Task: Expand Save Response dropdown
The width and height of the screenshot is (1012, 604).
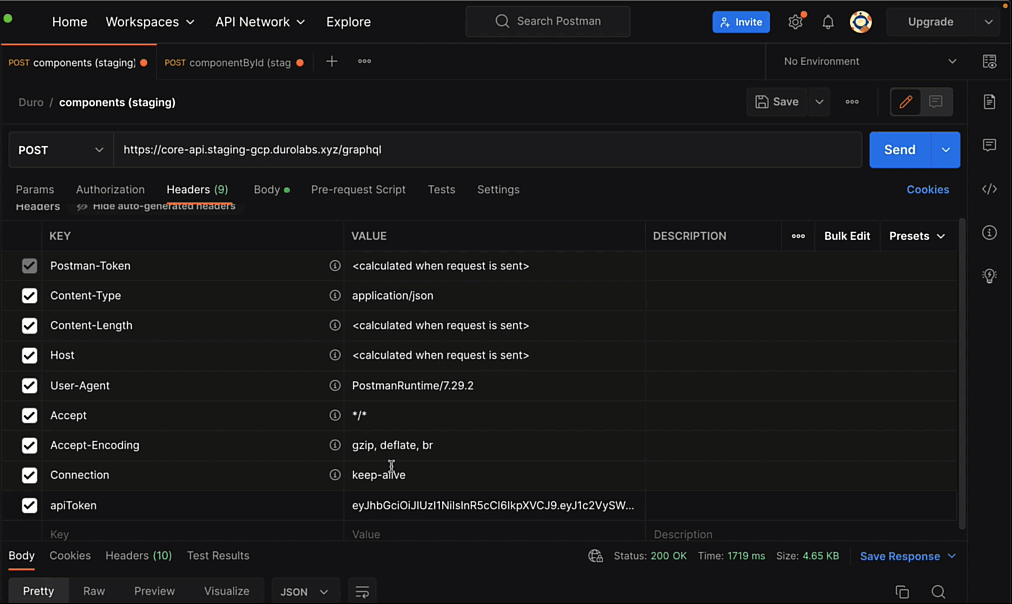Action: tap(951, 556)
